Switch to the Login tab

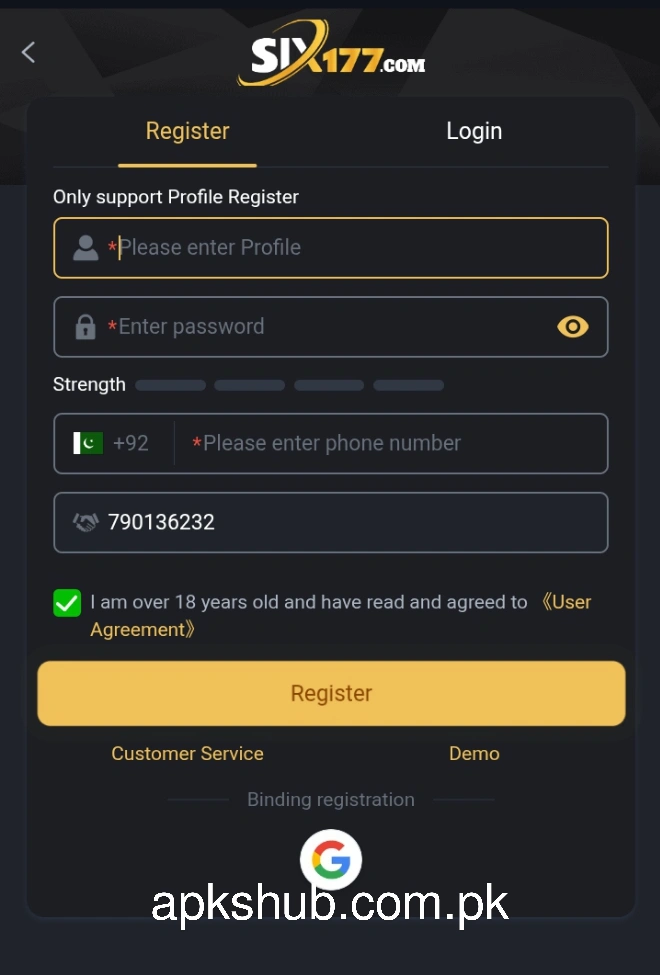(x=474, y=130)
